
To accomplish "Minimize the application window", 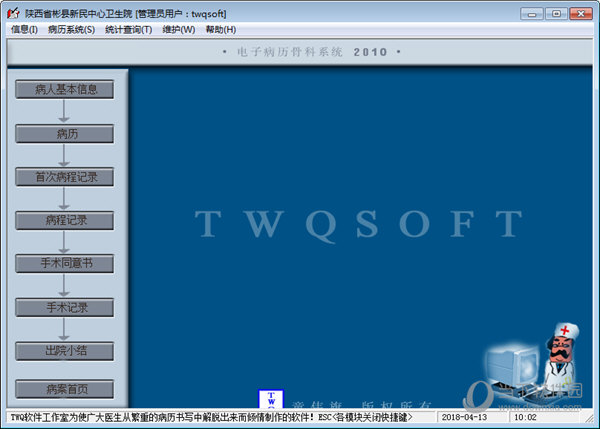I will coord(532,14).
